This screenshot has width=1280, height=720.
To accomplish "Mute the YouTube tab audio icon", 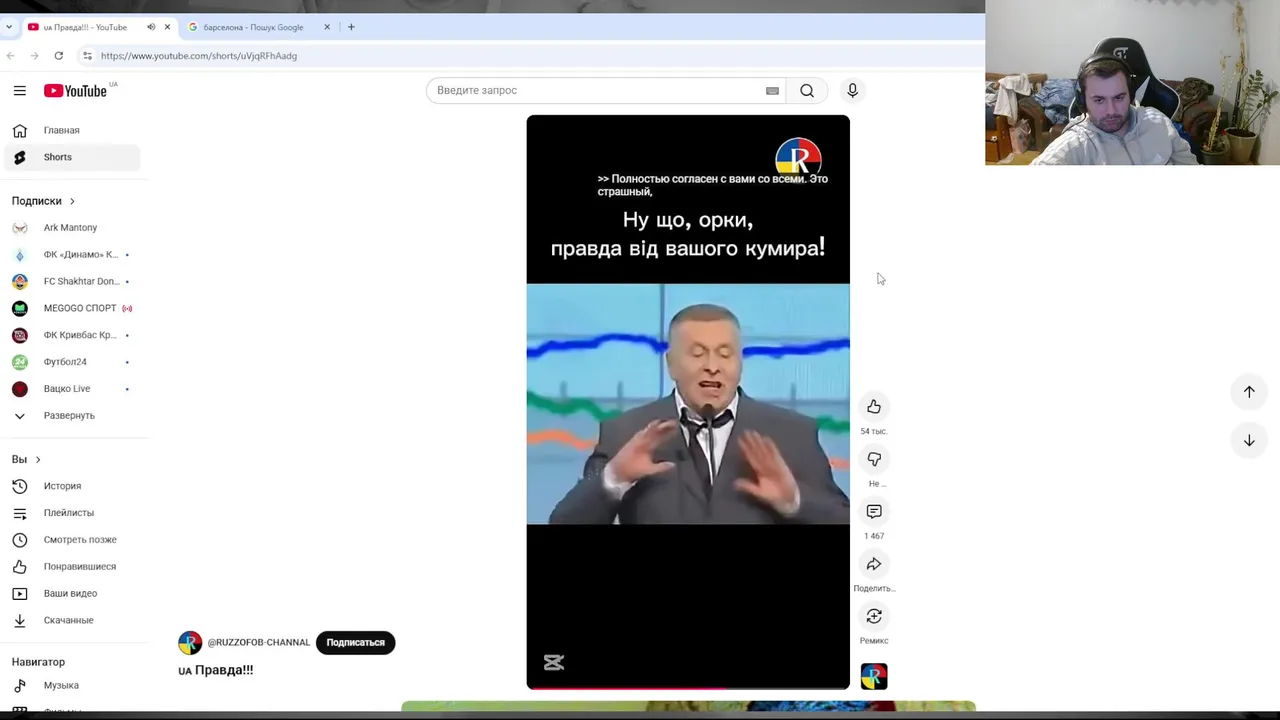I will 151,27.
